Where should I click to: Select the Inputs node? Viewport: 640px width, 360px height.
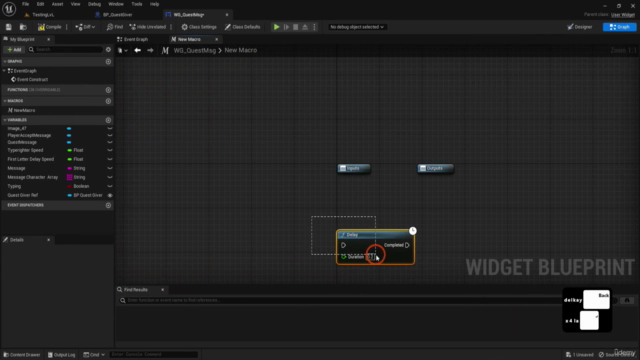[x=354, y=168]
